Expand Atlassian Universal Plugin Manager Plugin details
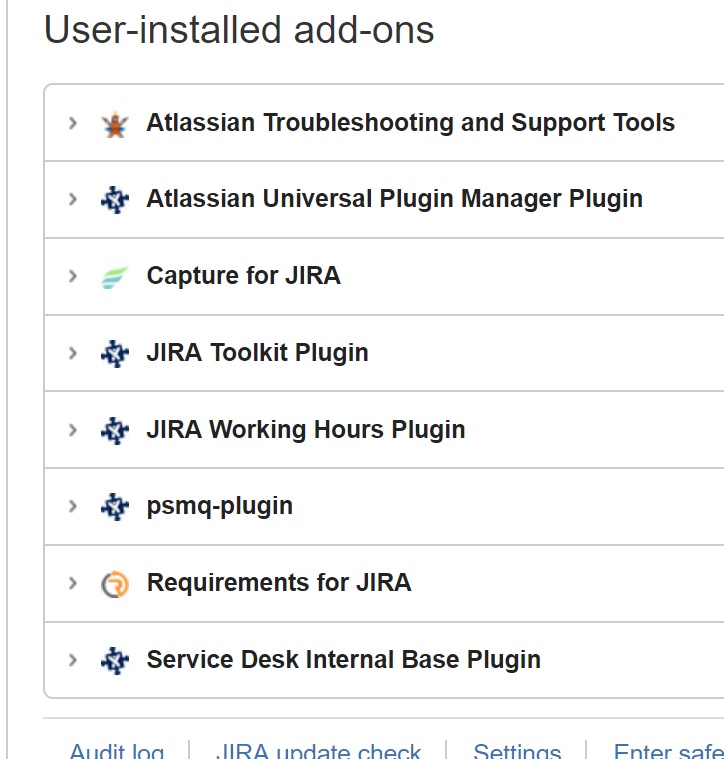Screen dimensions: 724x759 pos(73,199)
